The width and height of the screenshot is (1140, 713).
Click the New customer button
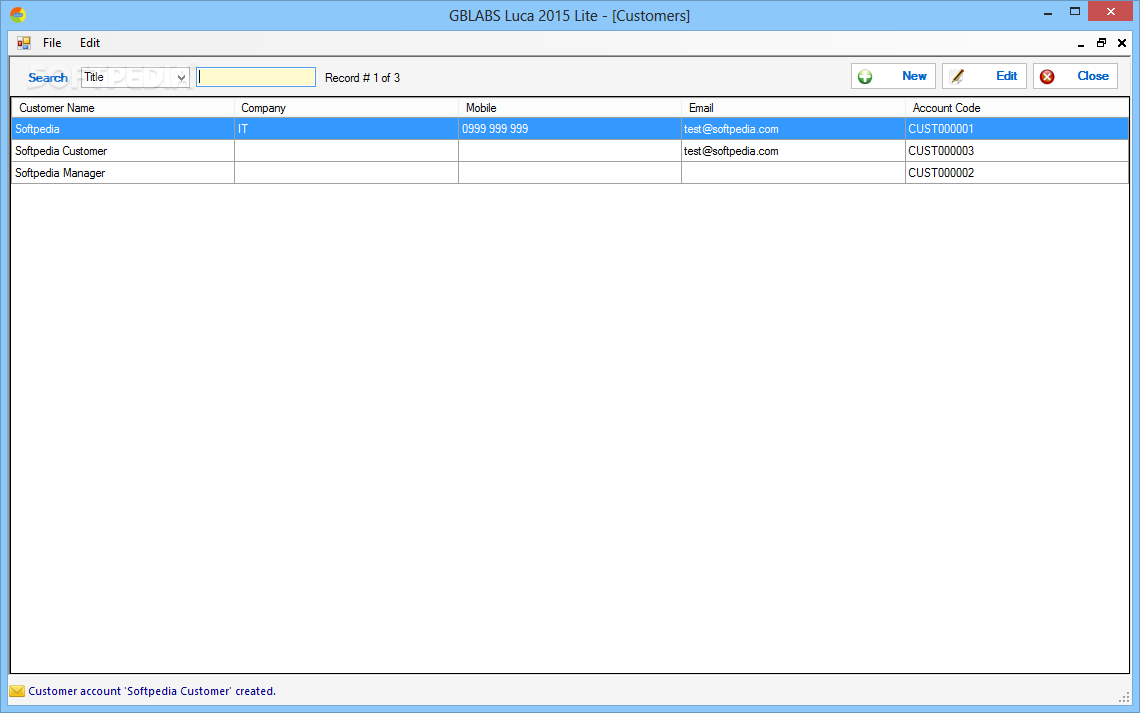(893, 76)
